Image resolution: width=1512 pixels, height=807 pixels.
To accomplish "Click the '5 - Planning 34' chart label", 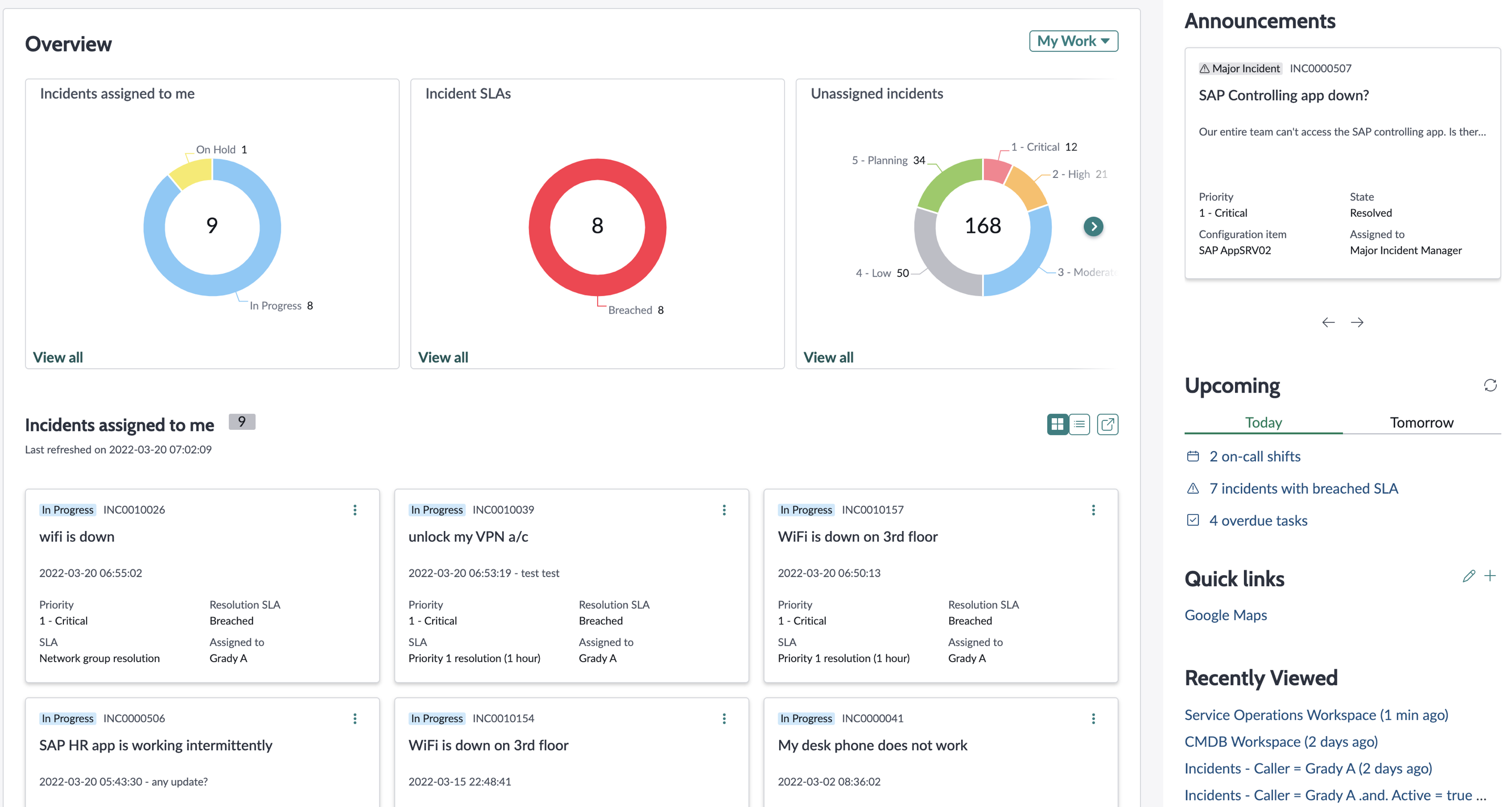I will pyautogui.click(x=888, y=160).
